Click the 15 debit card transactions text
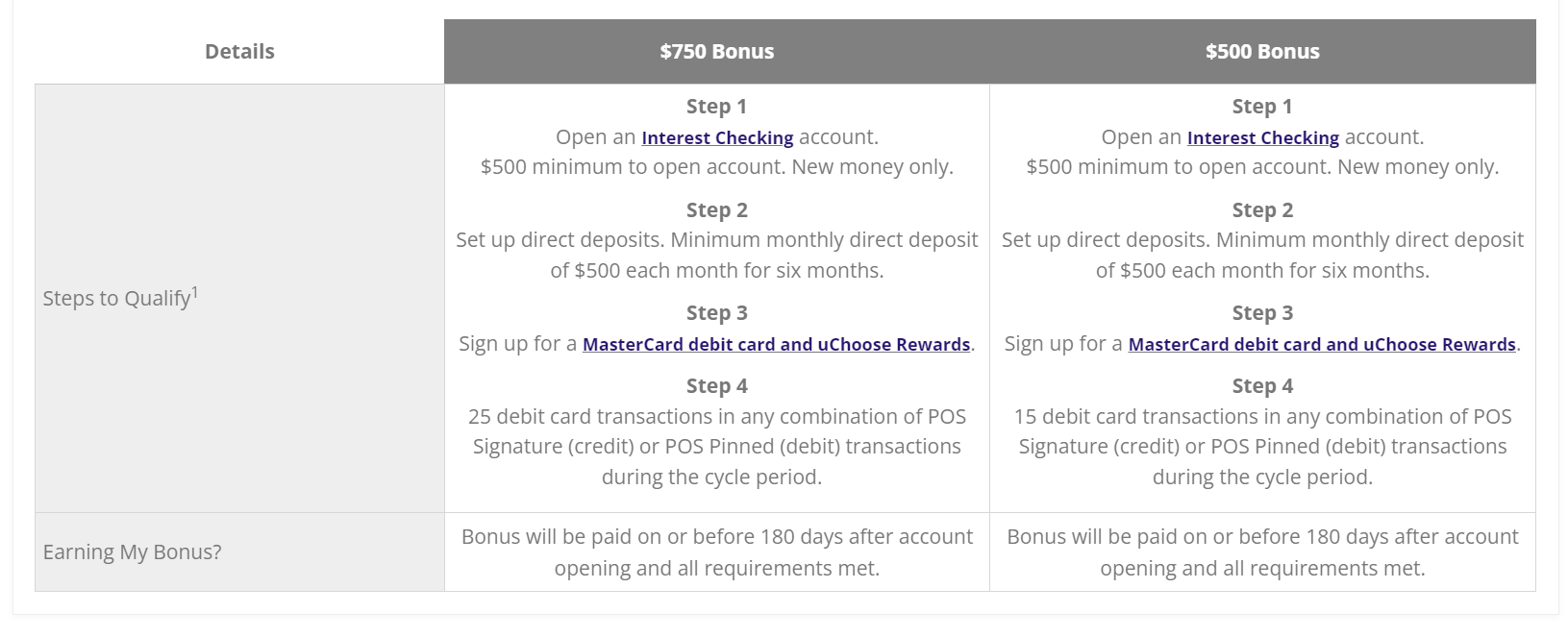 [x=1262, y=447]
